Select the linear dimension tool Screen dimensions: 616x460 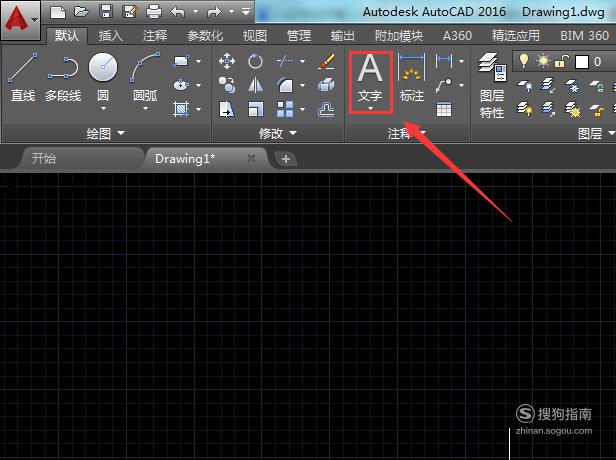pos(444,61)
